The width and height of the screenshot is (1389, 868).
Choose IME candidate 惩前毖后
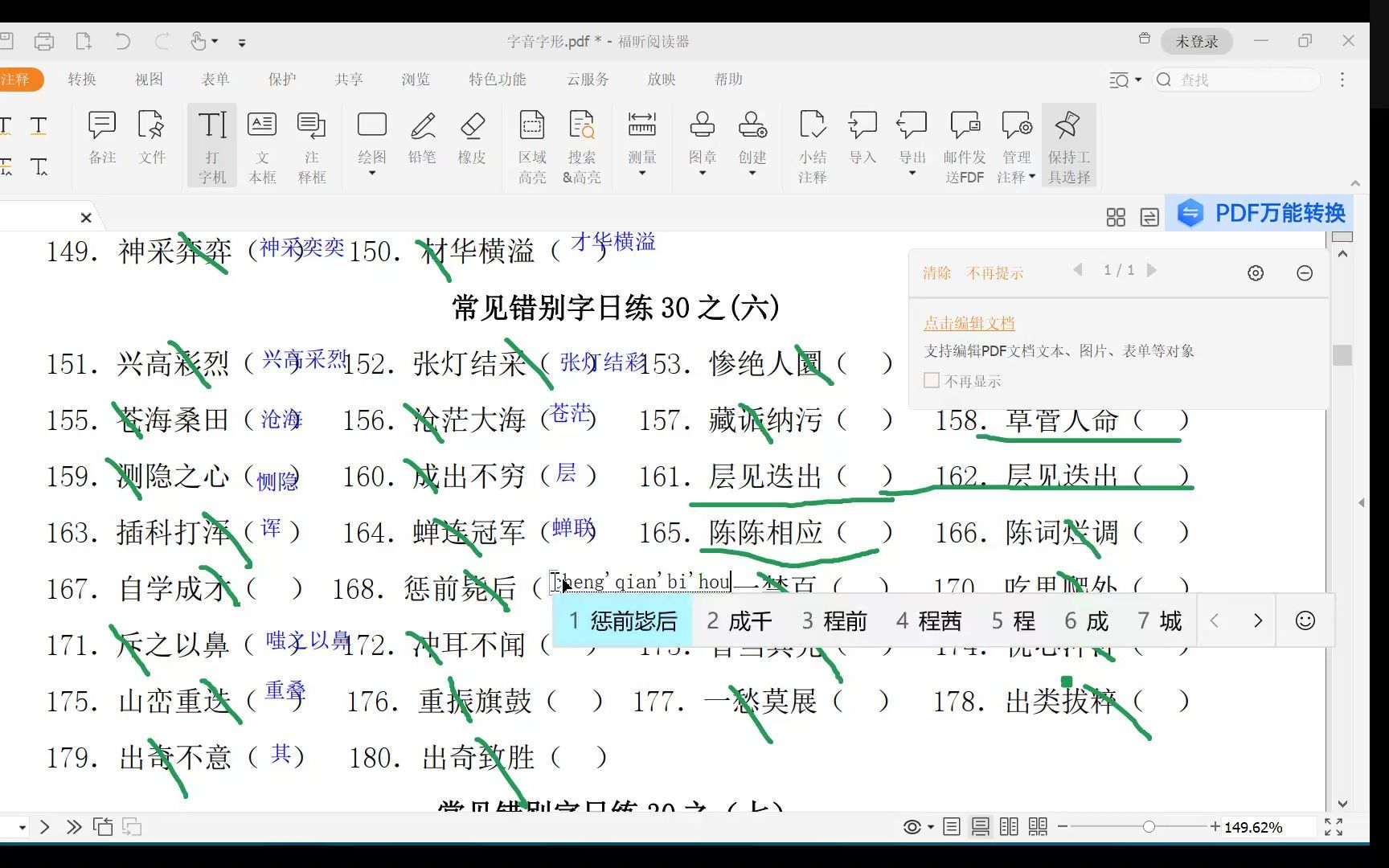[x=623, y=620]
